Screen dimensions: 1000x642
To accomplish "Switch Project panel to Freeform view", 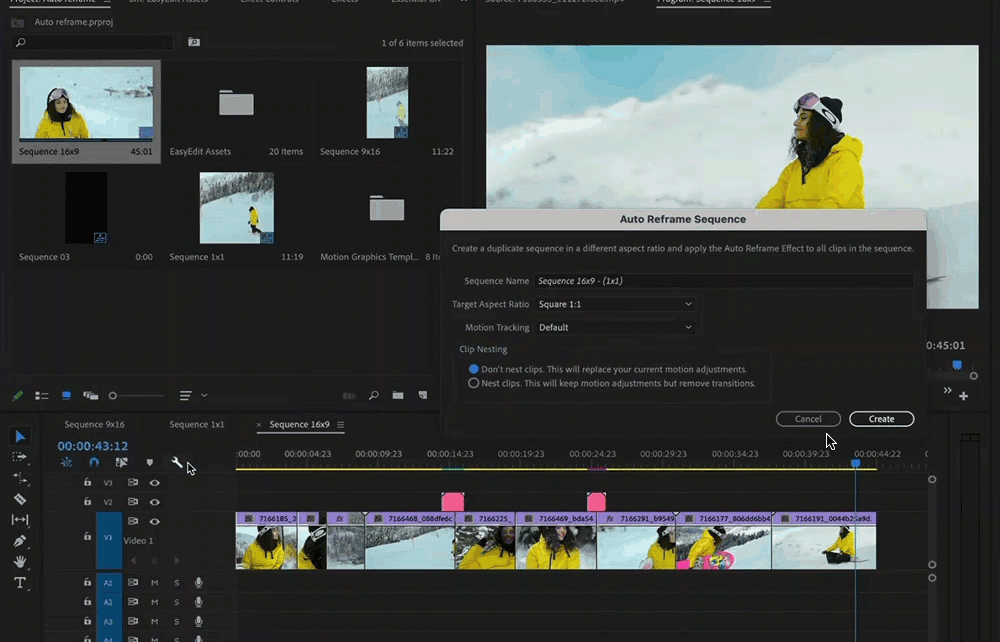I will coord(91,396).
